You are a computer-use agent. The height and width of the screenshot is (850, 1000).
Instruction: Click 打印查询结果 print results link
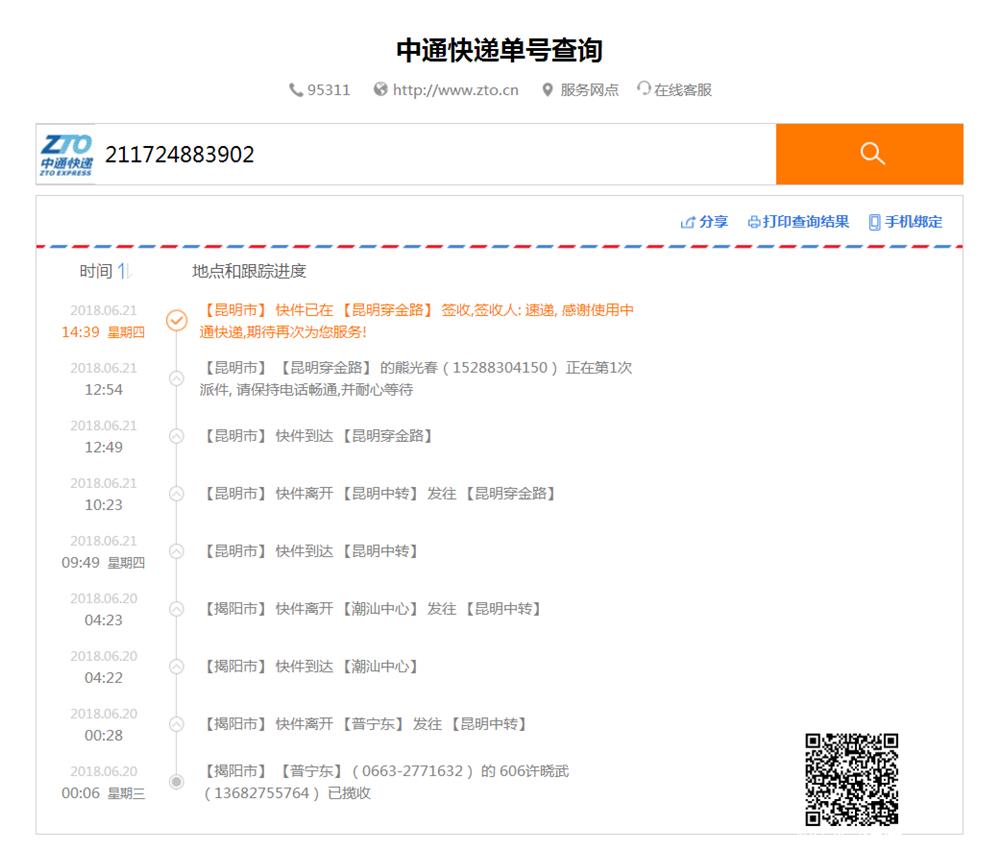click(x=806, y=222)
